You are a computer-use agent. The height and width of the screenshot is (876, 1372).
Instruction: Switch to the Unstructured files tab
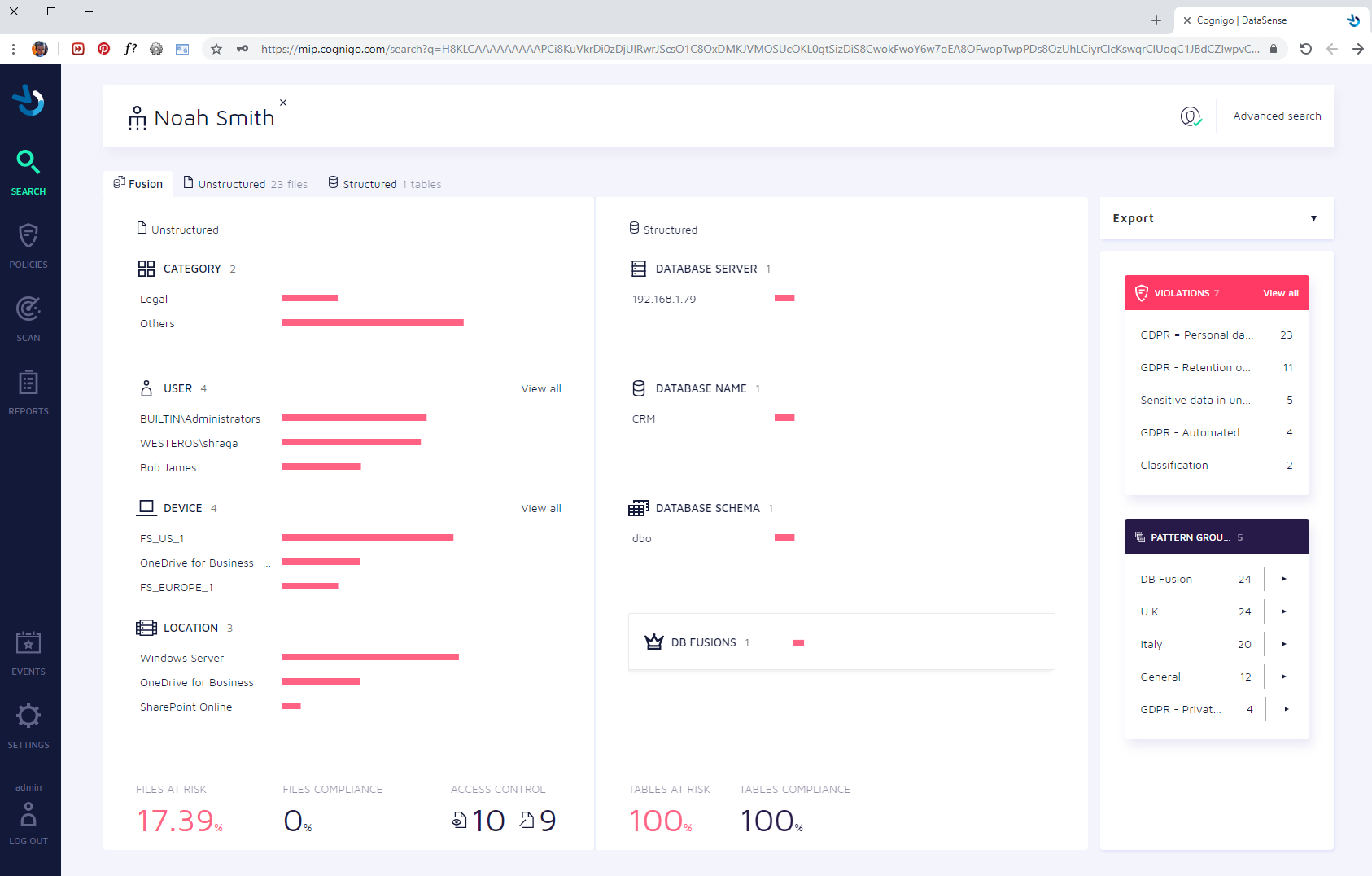point(245,184)
